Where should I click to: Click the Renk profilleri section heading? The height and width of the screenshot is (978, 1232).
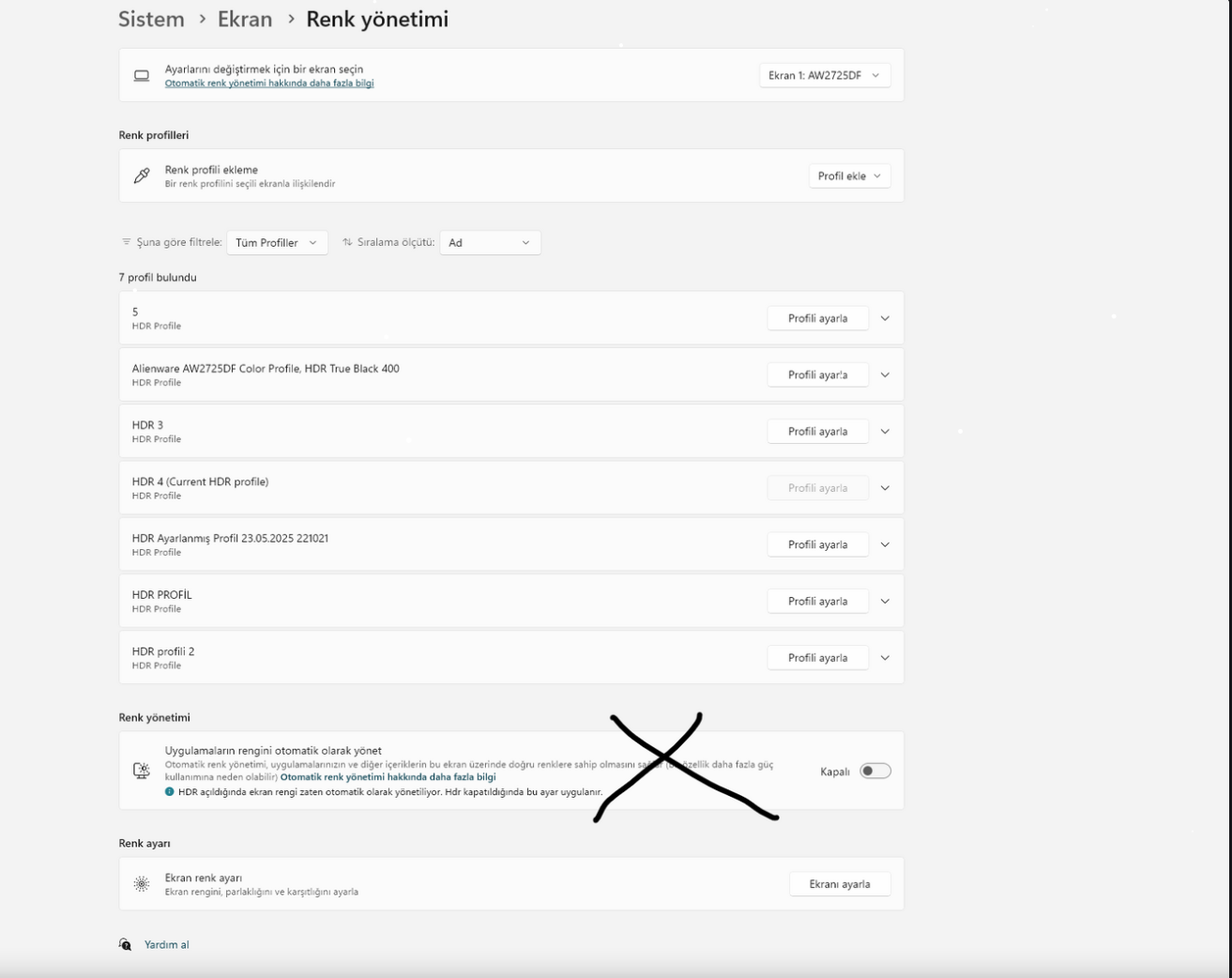click(154, 135)
